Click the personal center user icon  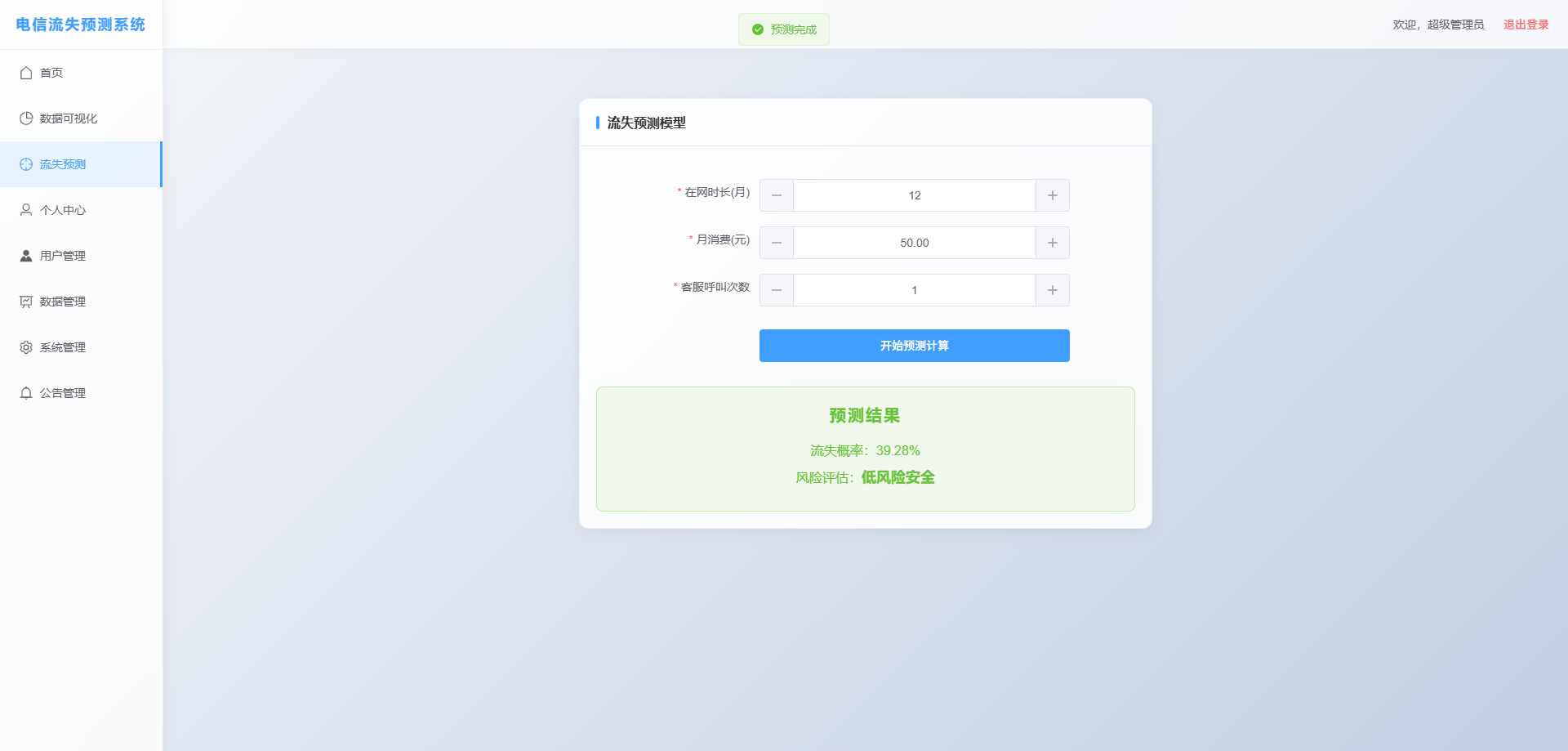click(26, 210)
